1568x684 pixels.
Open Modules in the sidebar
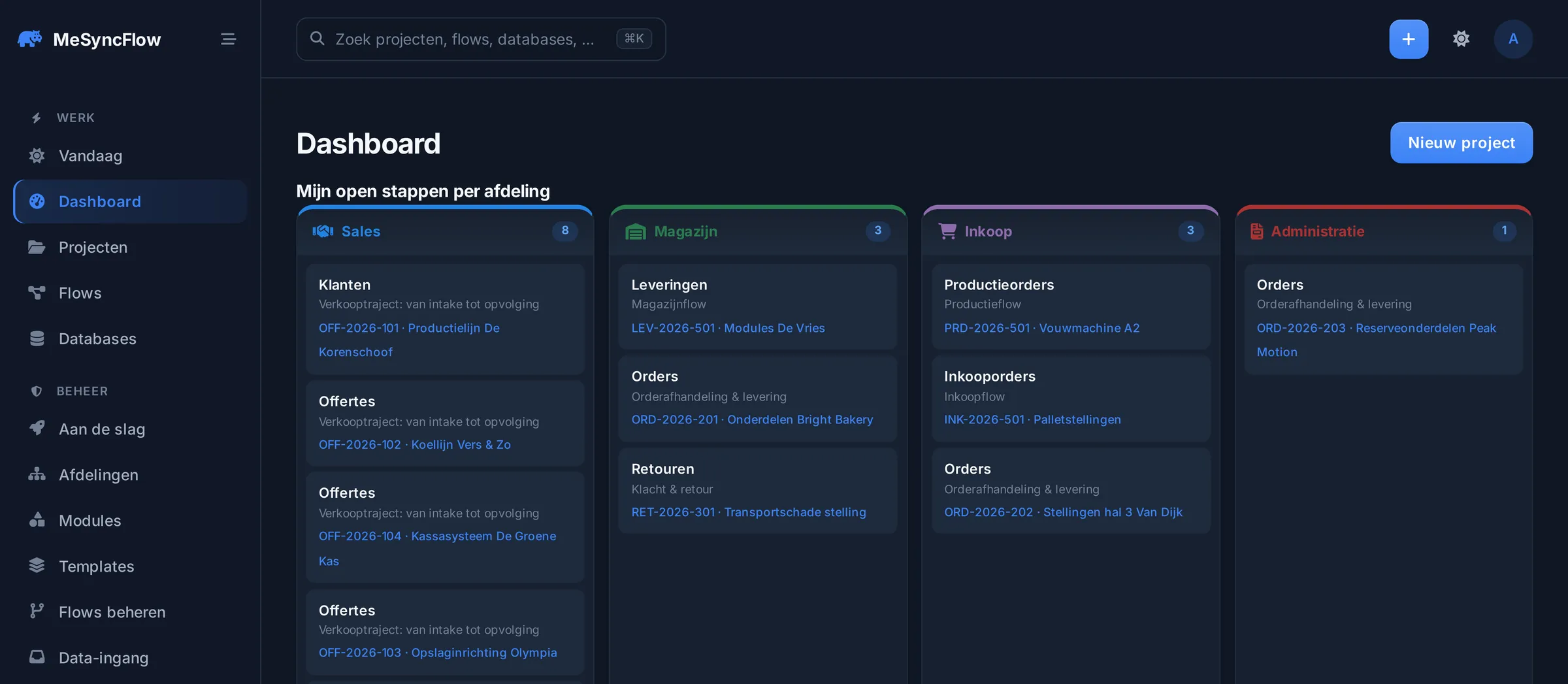point(130,520)
